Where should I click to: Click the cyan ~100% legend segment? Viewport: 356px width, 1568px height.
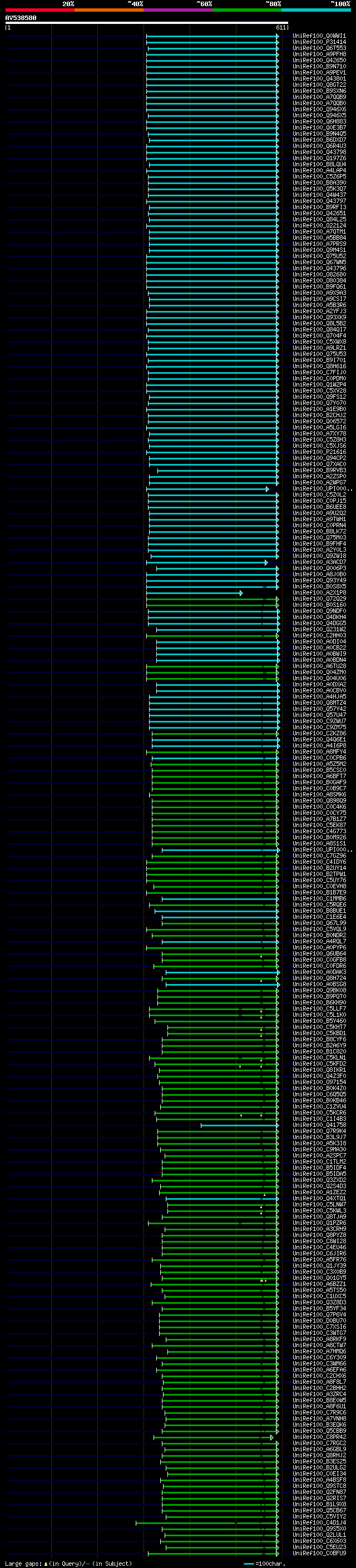(316, 10)
